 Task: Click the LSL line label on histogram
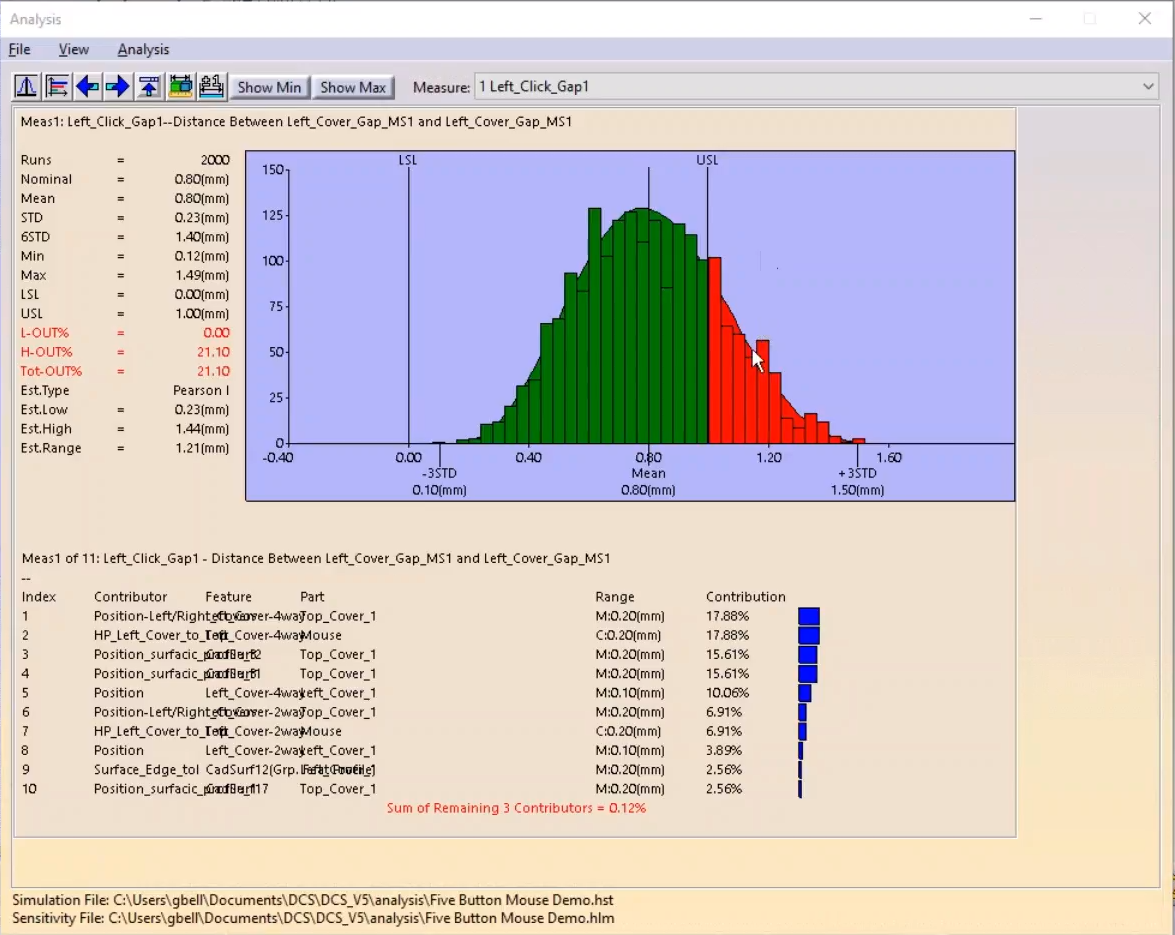click(x=408, y=160)
